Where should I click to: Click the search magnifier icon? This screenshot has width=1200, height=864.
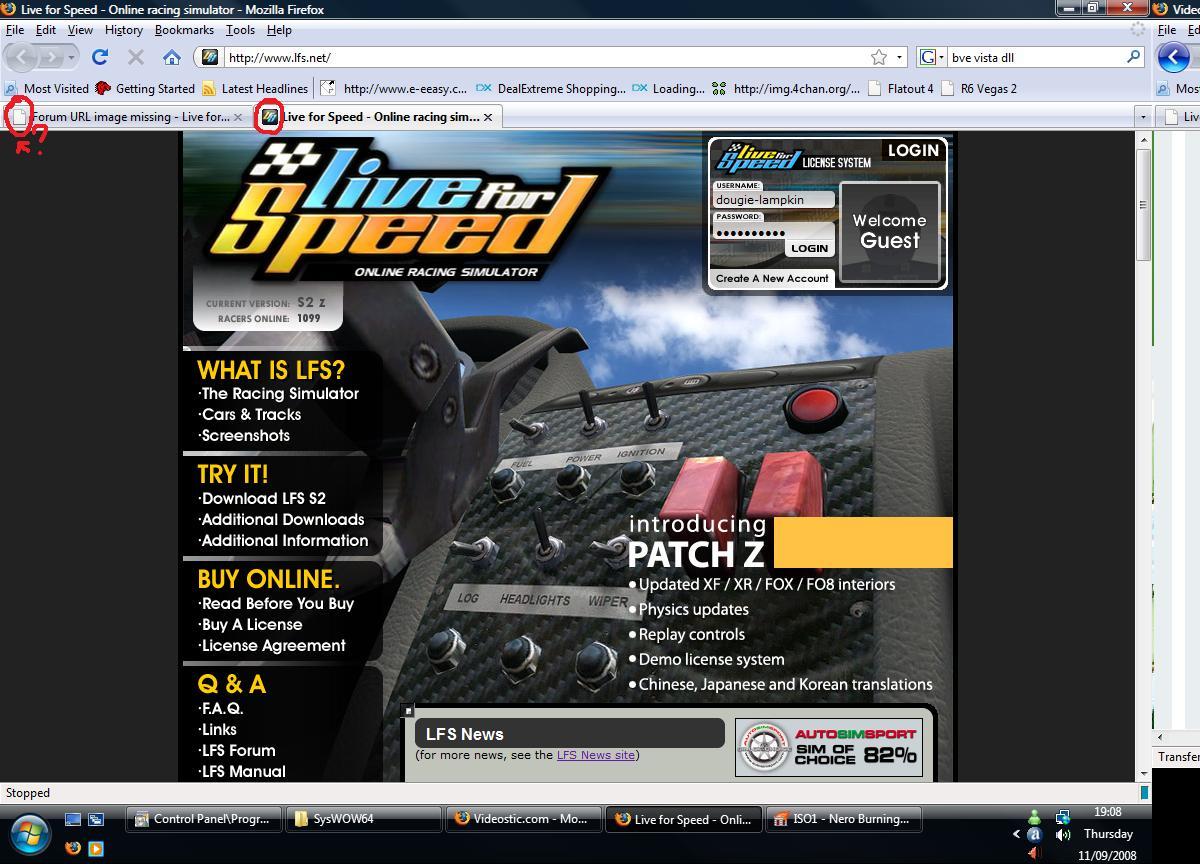tap(1133, 57)
